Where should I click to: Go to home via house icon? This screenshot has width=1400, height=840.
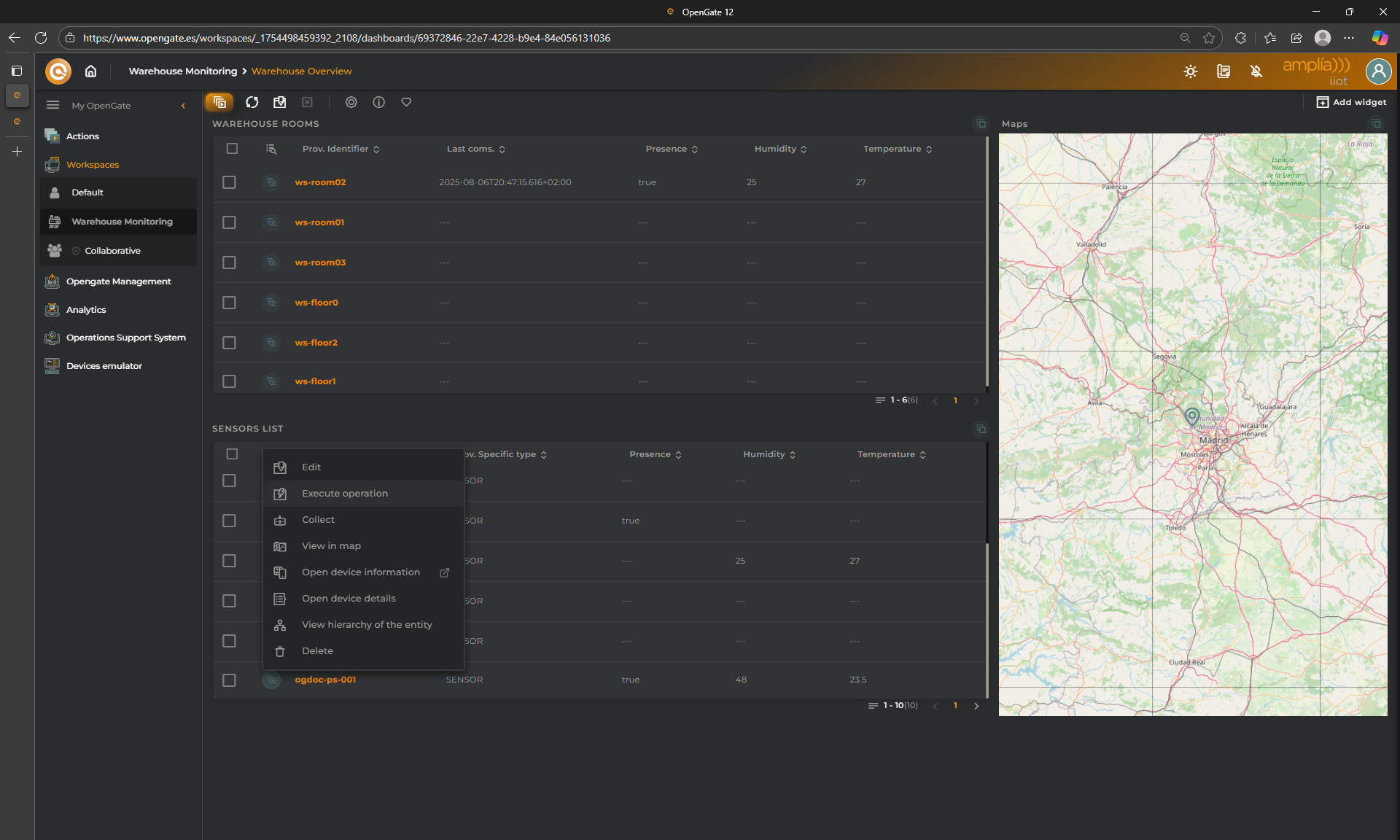point(90,71)
